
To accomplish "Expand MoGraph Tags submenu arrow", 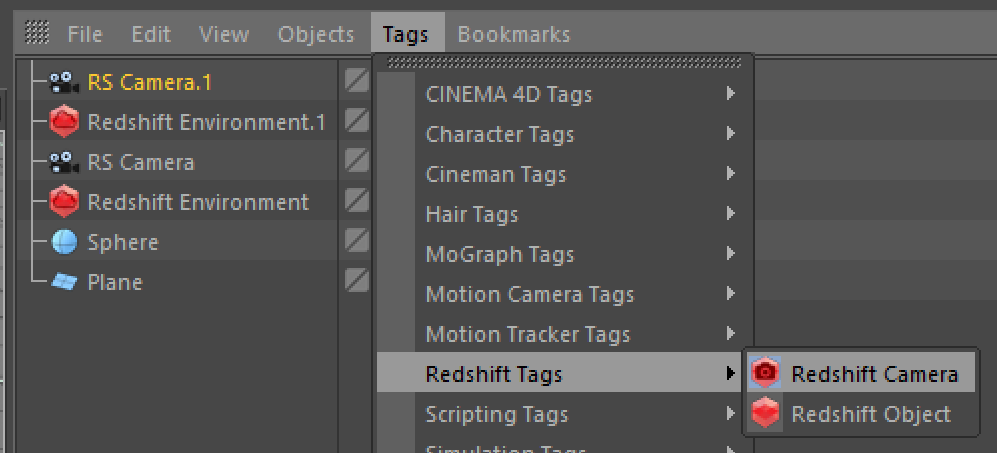I will point(731,253).
